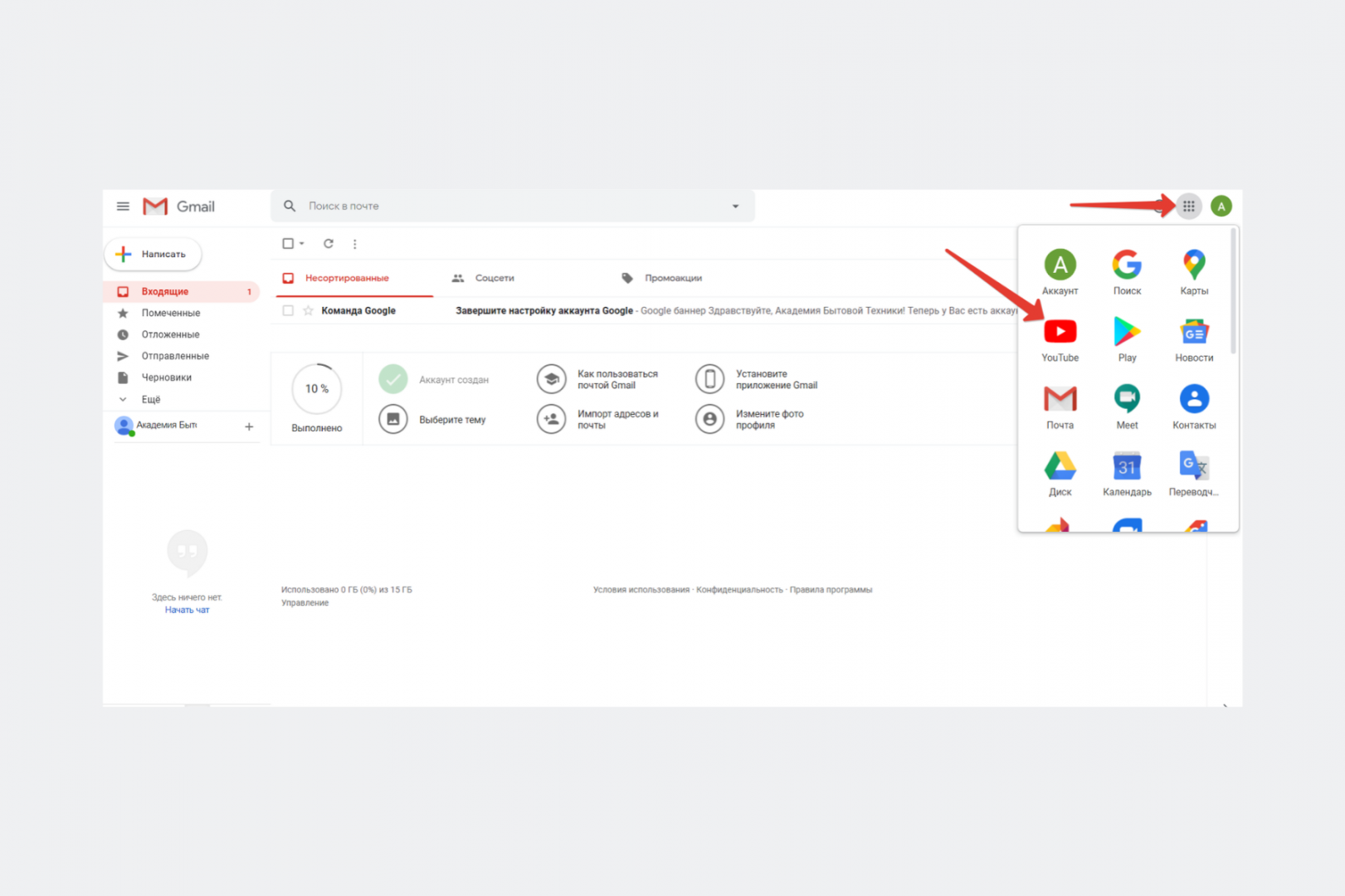Click the Как пользоваться почтой Gmail icon
The width and height of the screenshot is (1345, 896).
tap(552, 379)
